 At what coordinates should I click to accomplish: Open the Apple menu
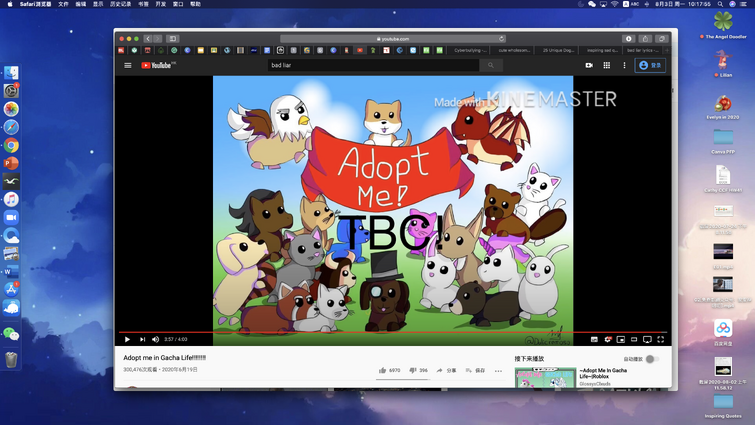pos(10,4)
